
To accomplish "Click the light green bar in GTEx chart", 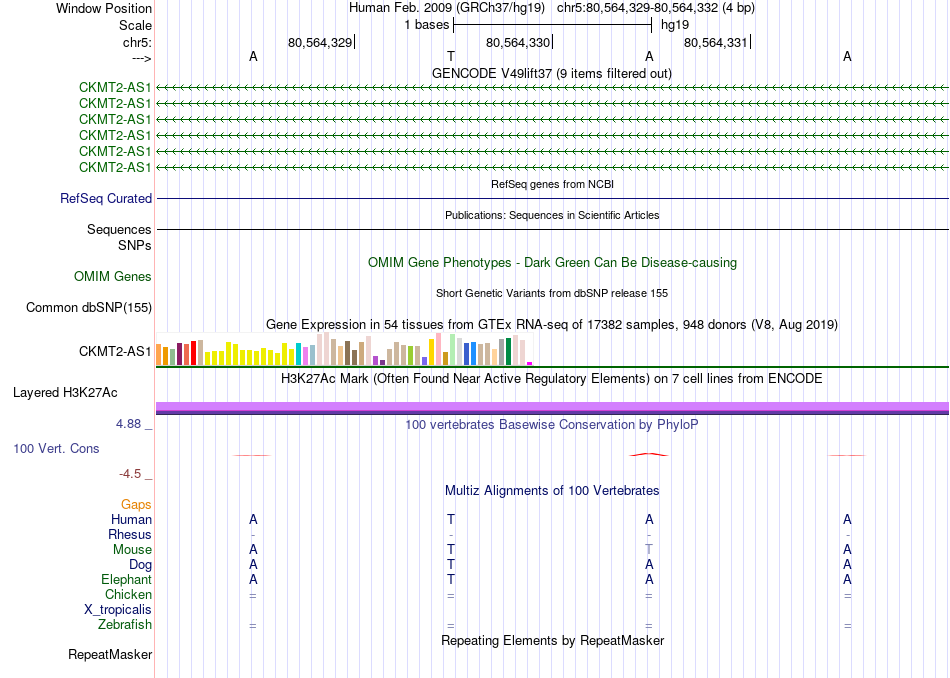I will tap(453, 350).
